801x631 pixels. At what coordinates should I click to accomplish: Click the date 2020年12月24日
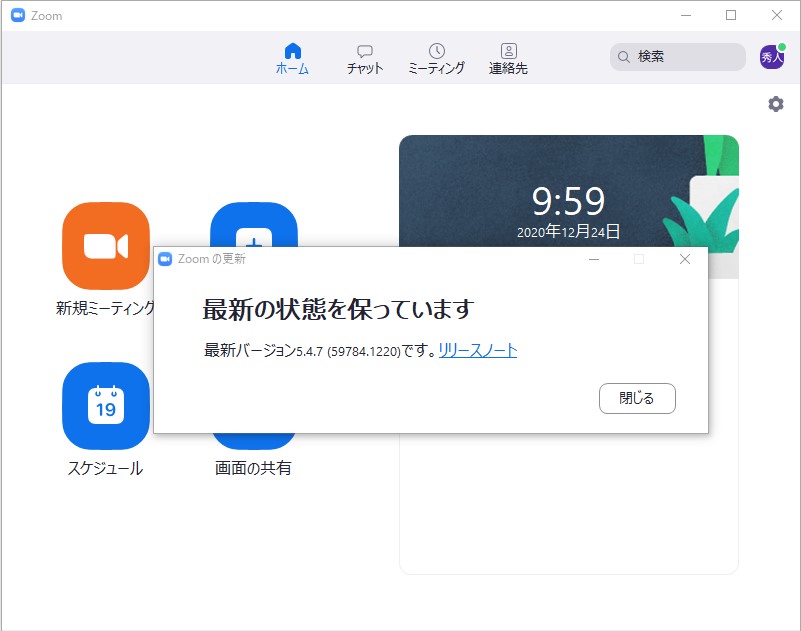coord(567,231)
